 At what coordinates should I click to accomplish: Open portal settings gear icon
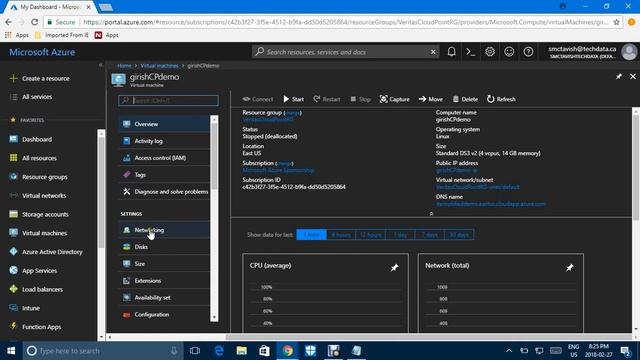click(490, 52)
